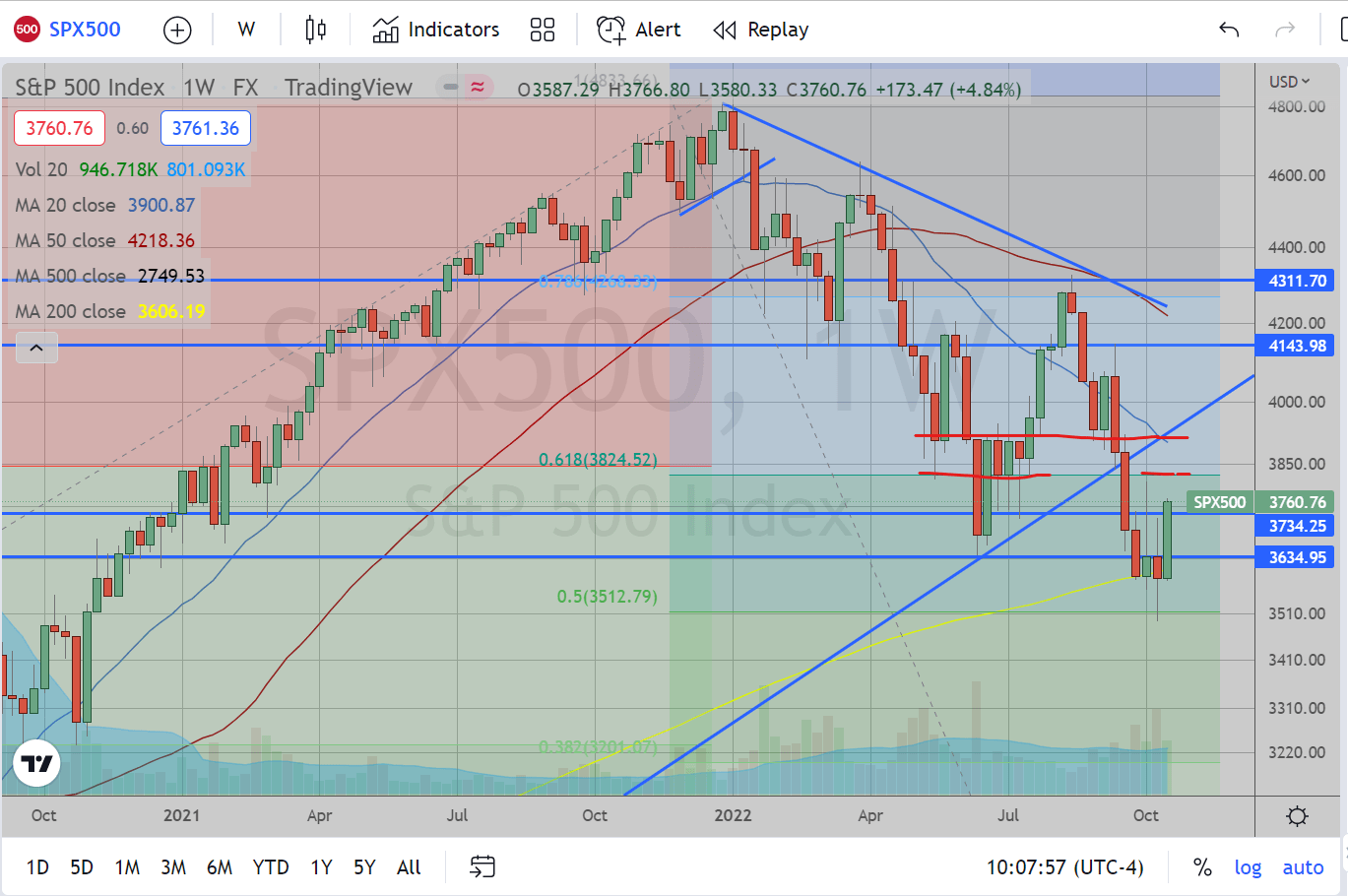This screenshot has width=1348, height=896.
Task: Set range to 1D
Action: (x=37, y=867)
